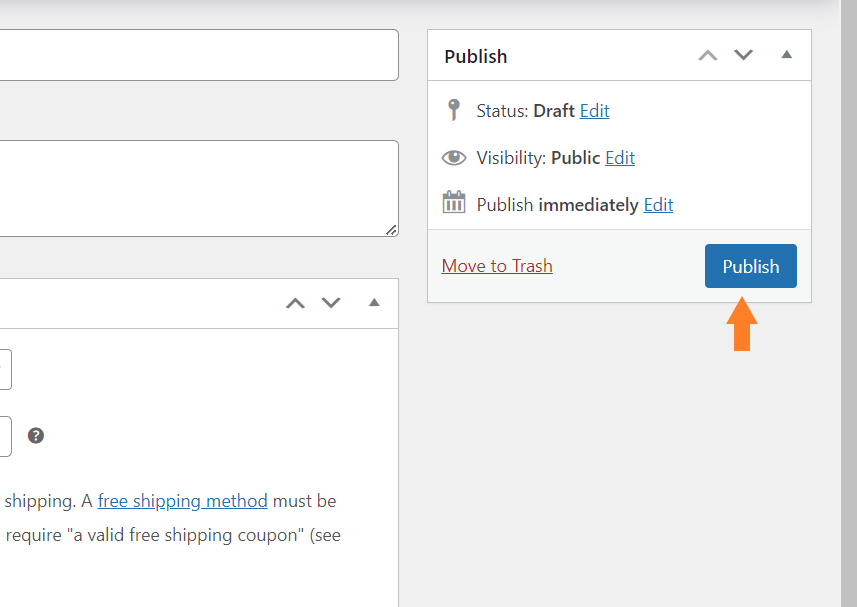The image size is (857, 607).
Task: Edit the Public visibility setting
Action: 620,158
